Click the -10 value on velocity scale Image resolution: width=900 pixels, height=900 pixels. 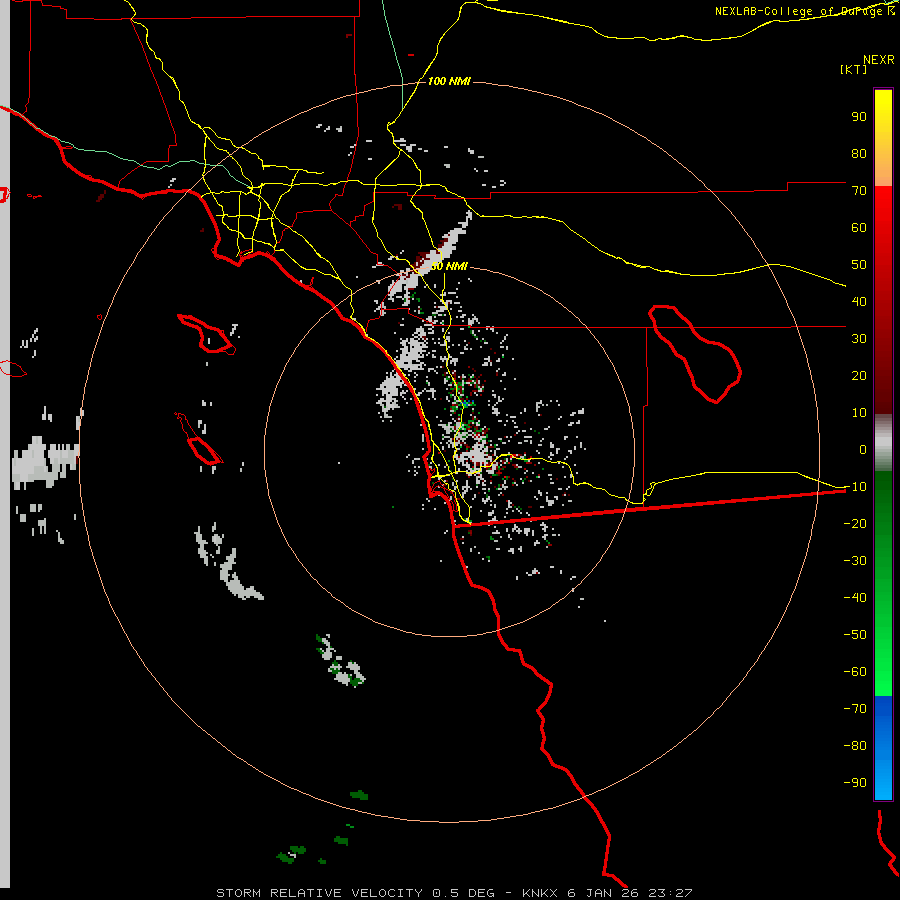coord(855,487)
